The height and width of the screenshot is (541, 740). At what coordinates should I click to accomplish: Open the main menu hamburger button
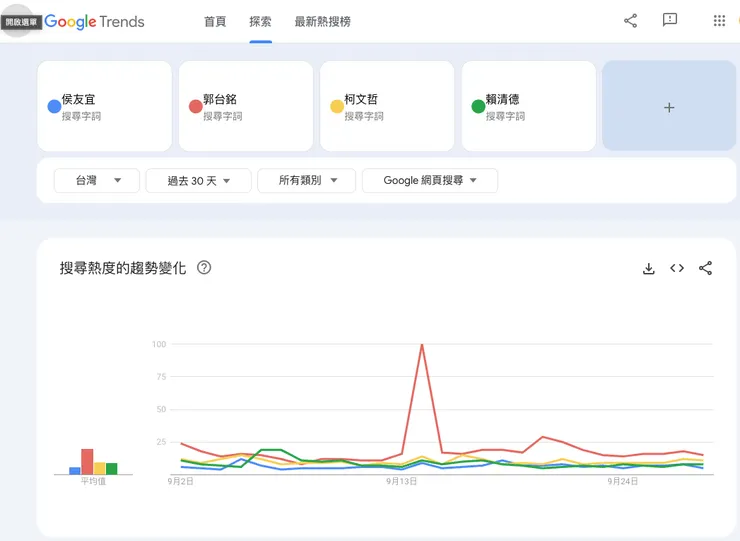[x=18, y=21]
